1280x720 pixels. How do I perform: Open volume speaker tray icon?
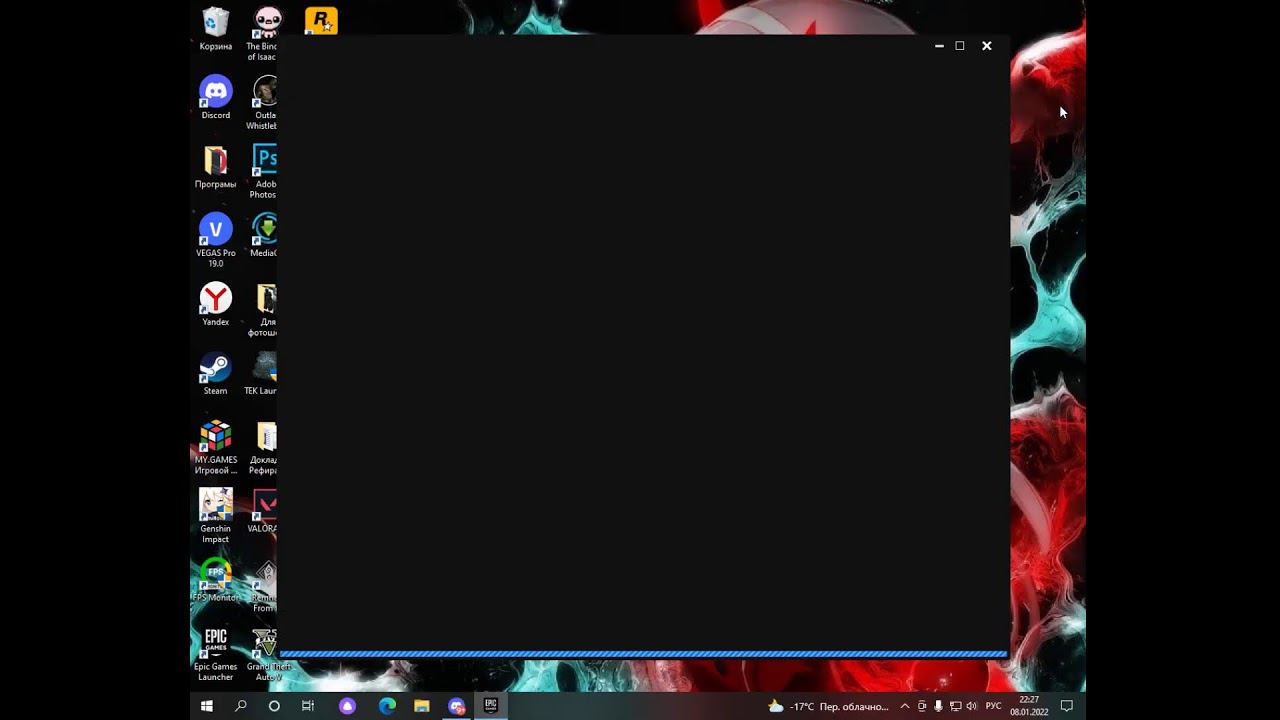[x=972, y=706]
